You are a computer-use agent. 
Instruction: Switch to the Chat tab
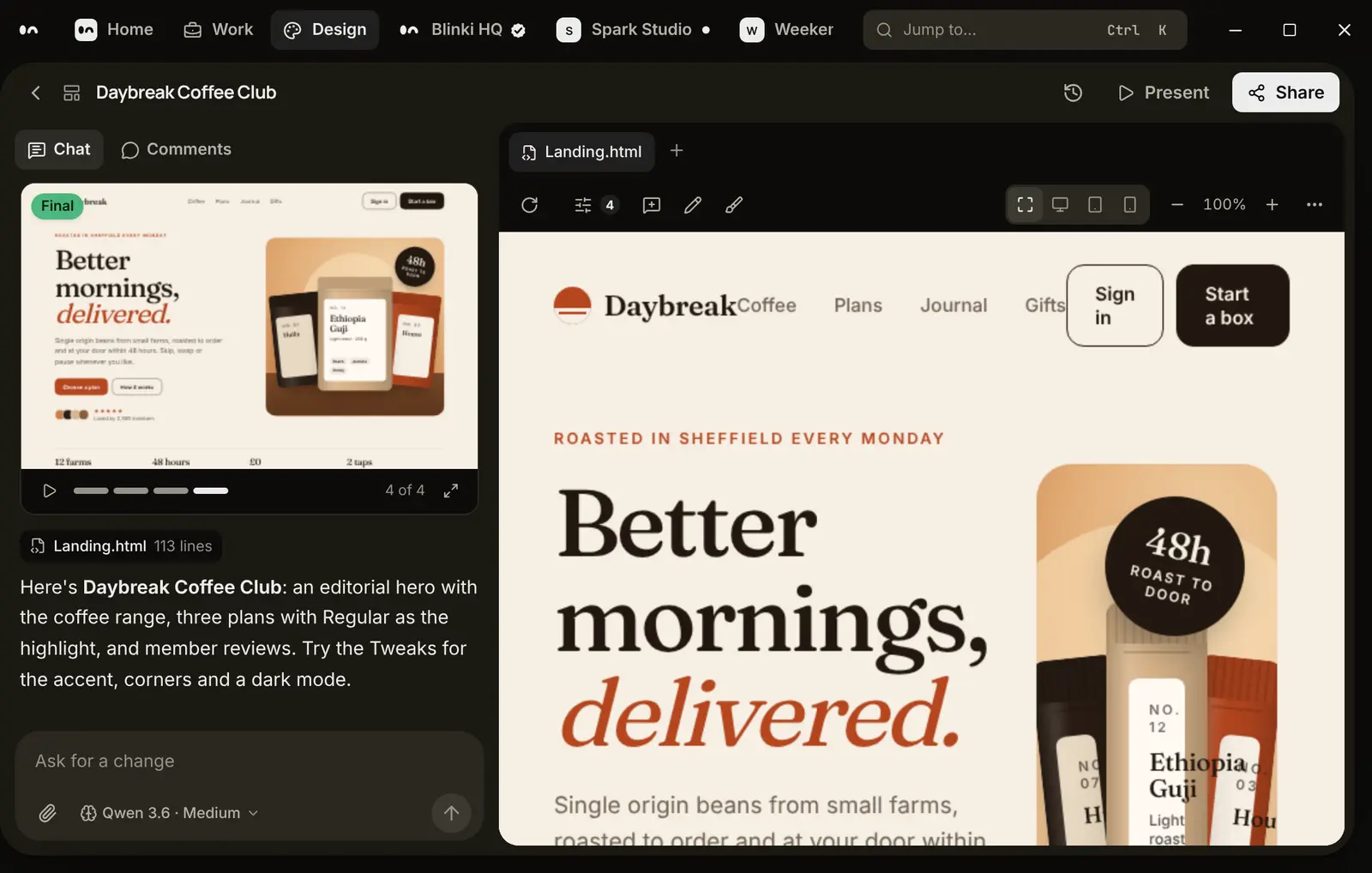click(x=59, y=150)
